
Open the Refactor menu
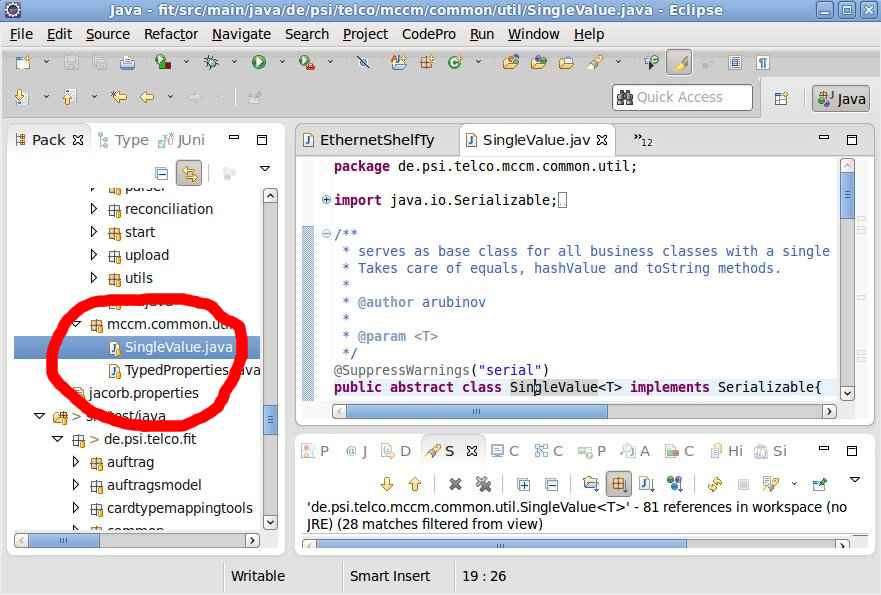point(171,34)
